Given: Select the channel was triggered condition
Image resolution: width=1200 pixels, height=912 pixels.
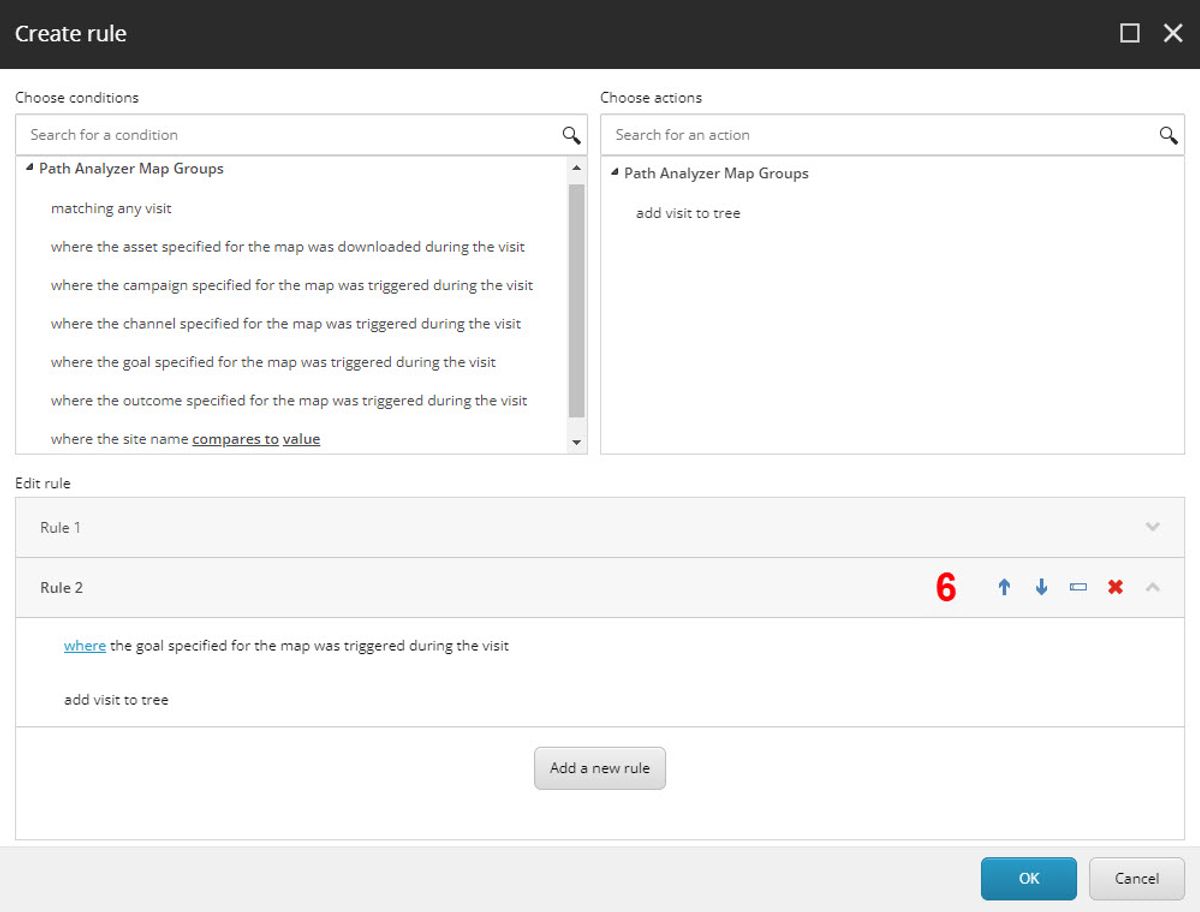Looking at the screenshot, I should (286, 323).
